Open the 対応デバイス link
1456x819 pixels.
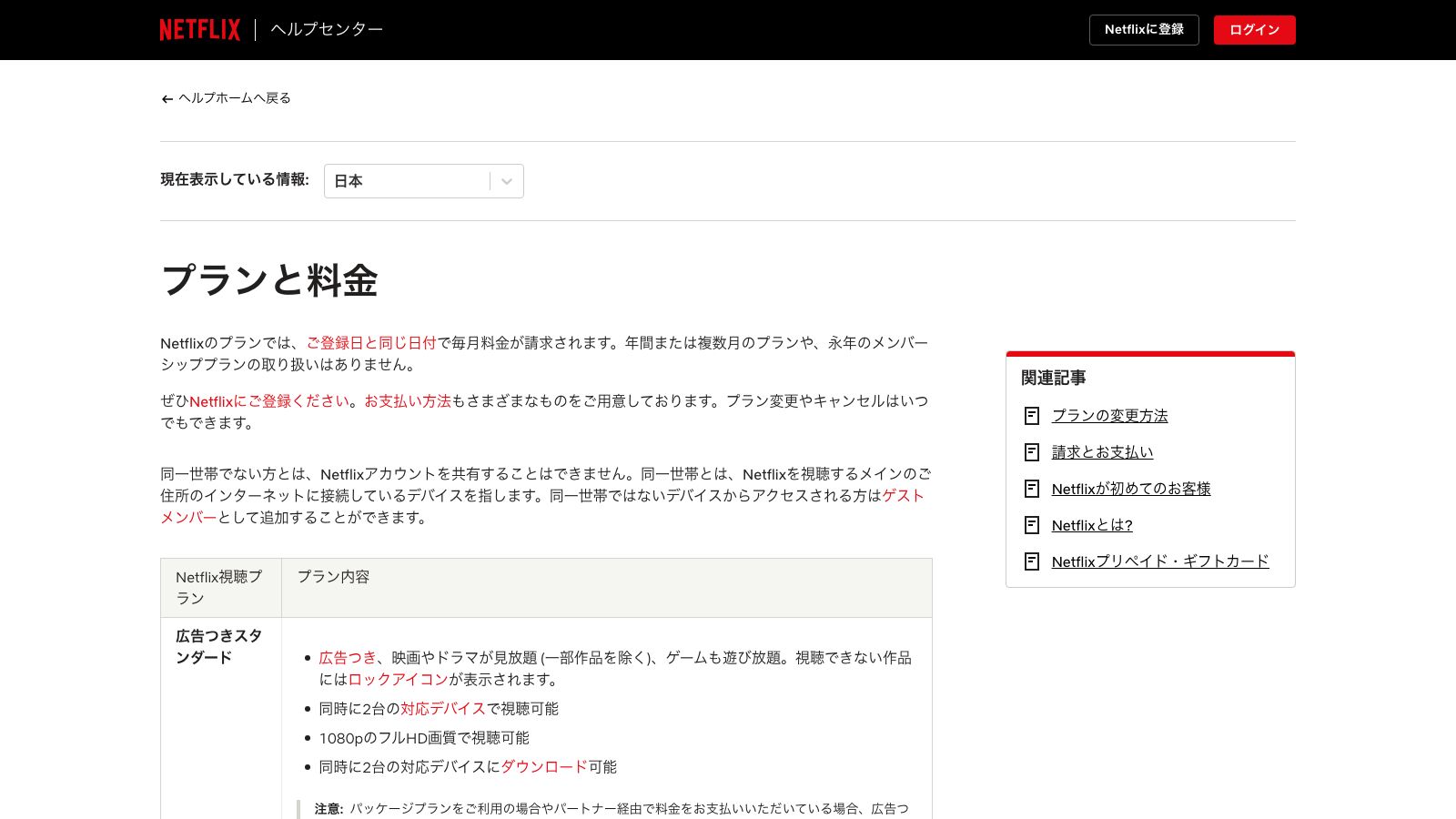pos(443,709)
